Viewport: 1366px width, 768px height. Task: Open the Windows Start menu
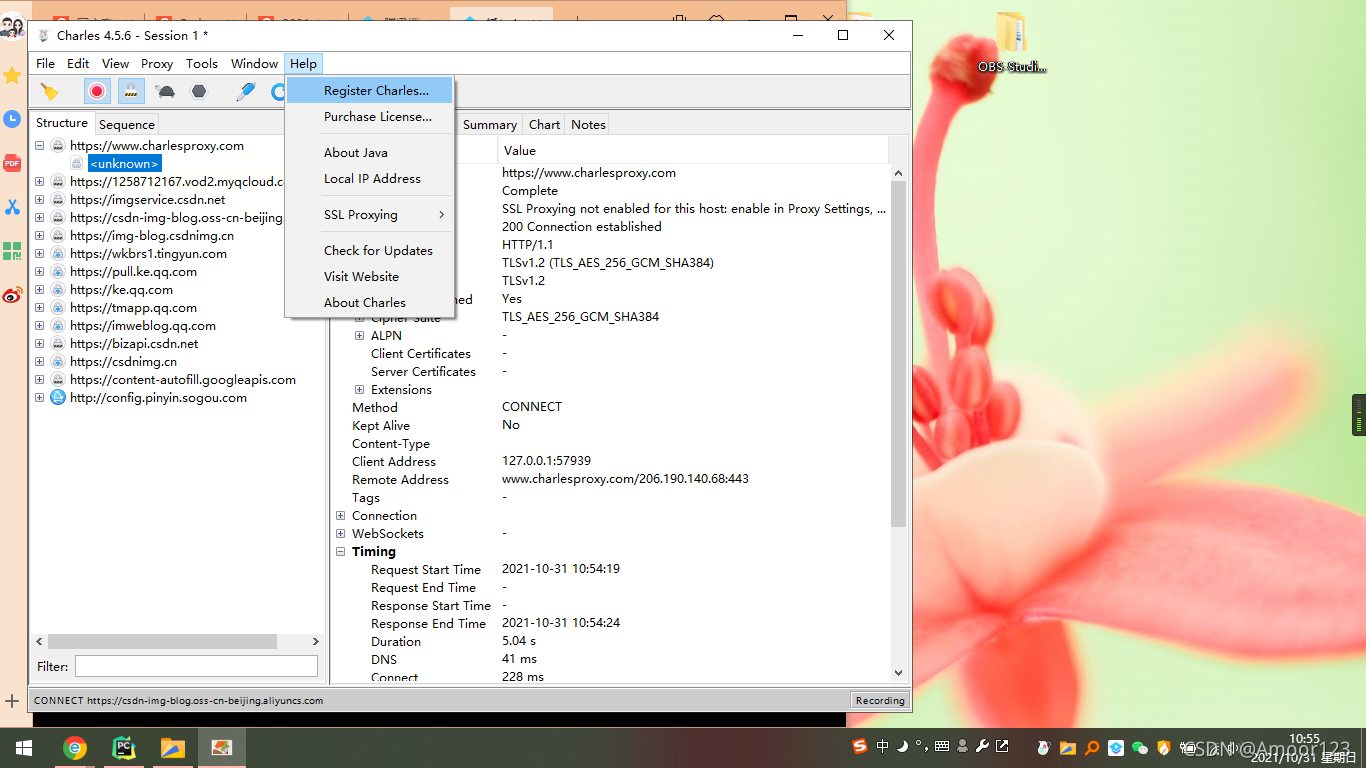click(x=24, y=748)
